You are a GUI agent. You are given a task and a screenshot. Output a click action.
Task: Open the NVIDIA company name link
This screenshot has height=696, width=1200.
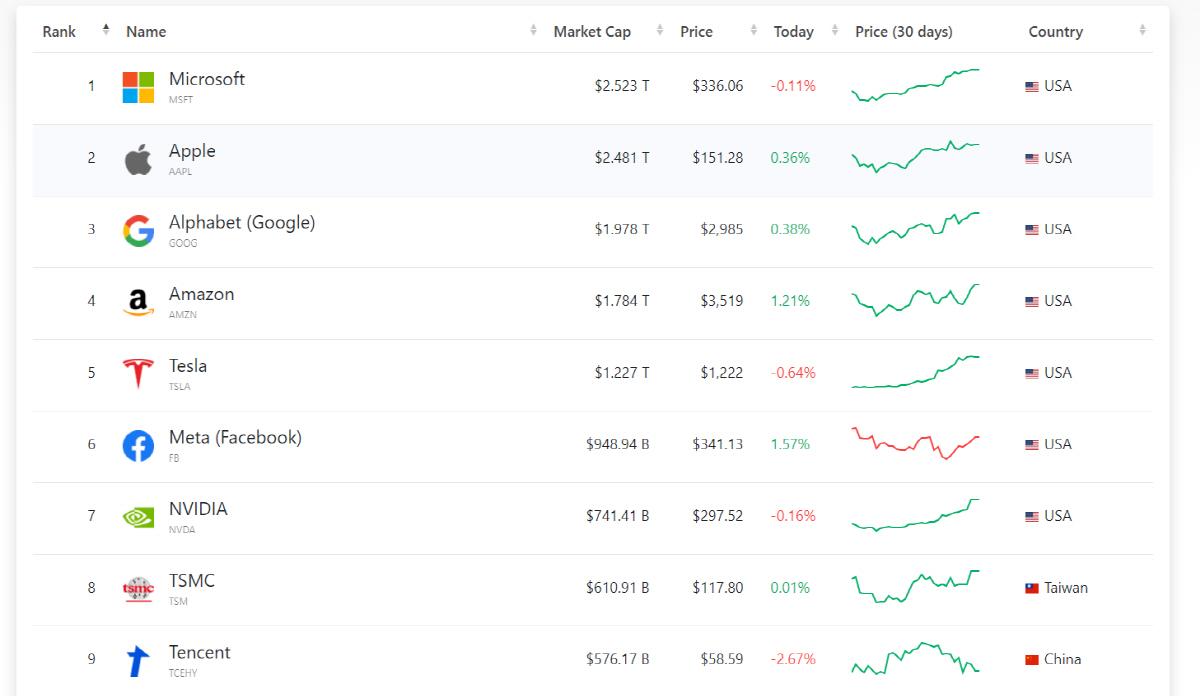point(198,509)
